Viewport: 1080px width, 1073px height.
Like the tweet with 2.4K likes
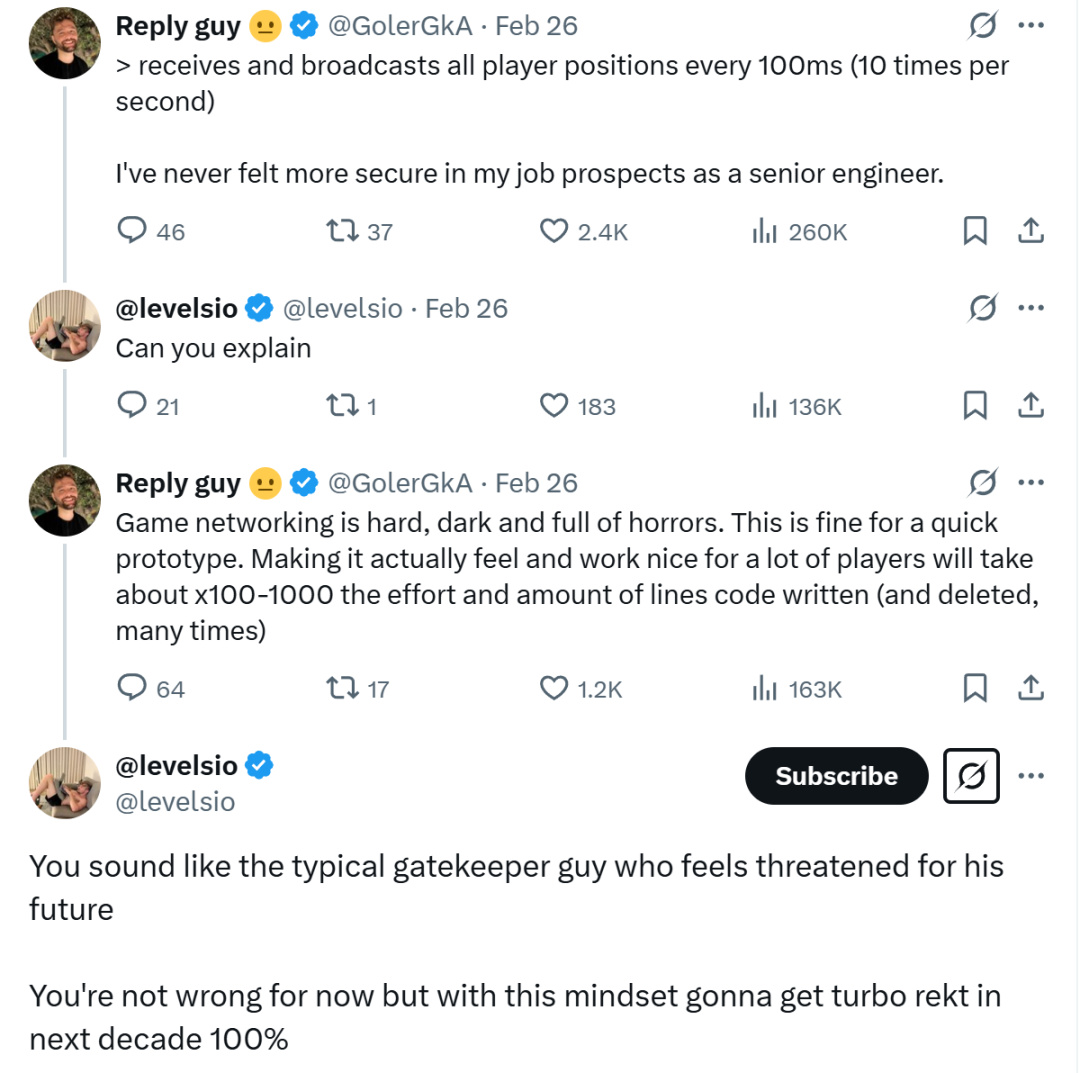(553, 231)
